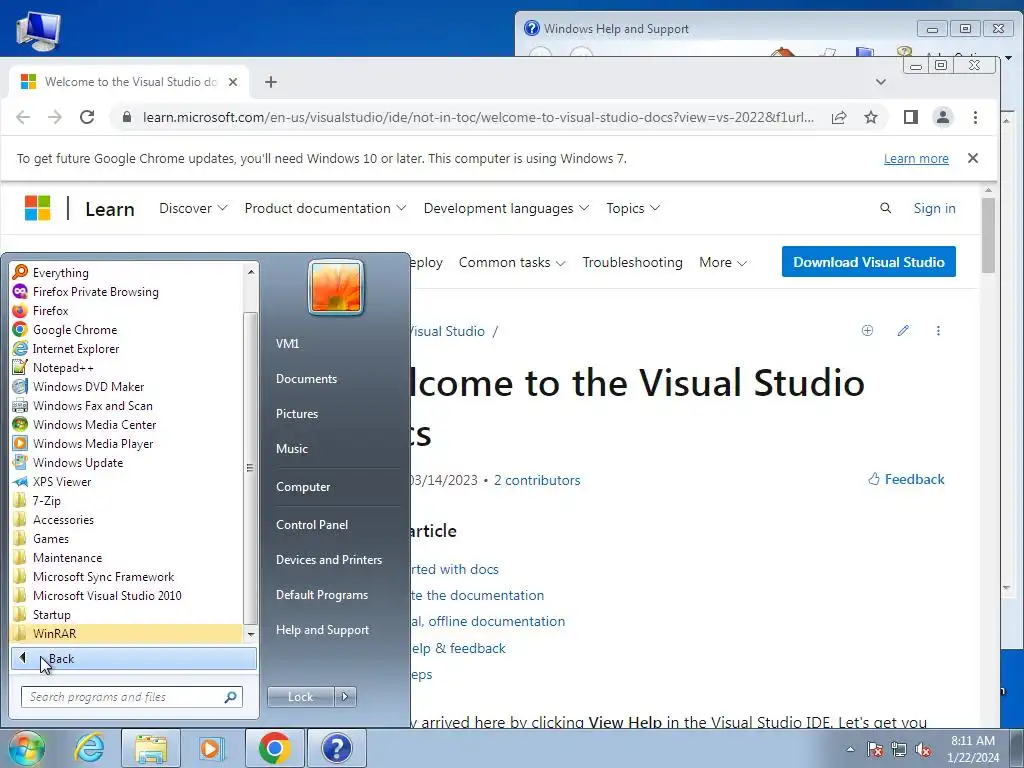Toggle Chrome side panel
1024x768 pixels.
pos(910,117)
